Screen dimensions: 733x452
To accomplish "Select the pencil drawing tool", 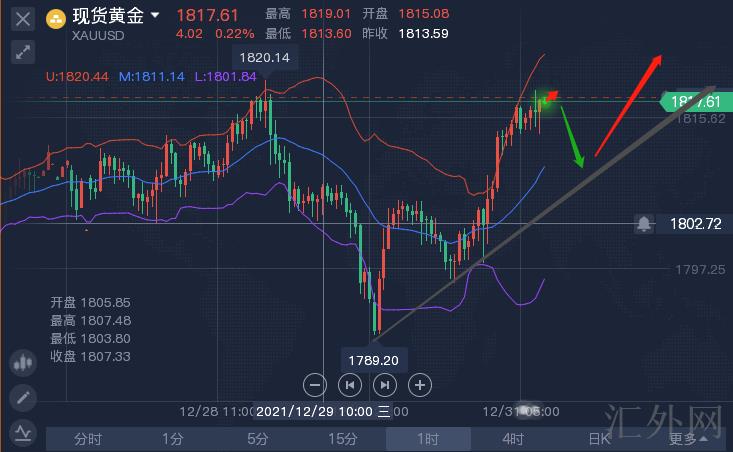I will click(x=22, y=398).
